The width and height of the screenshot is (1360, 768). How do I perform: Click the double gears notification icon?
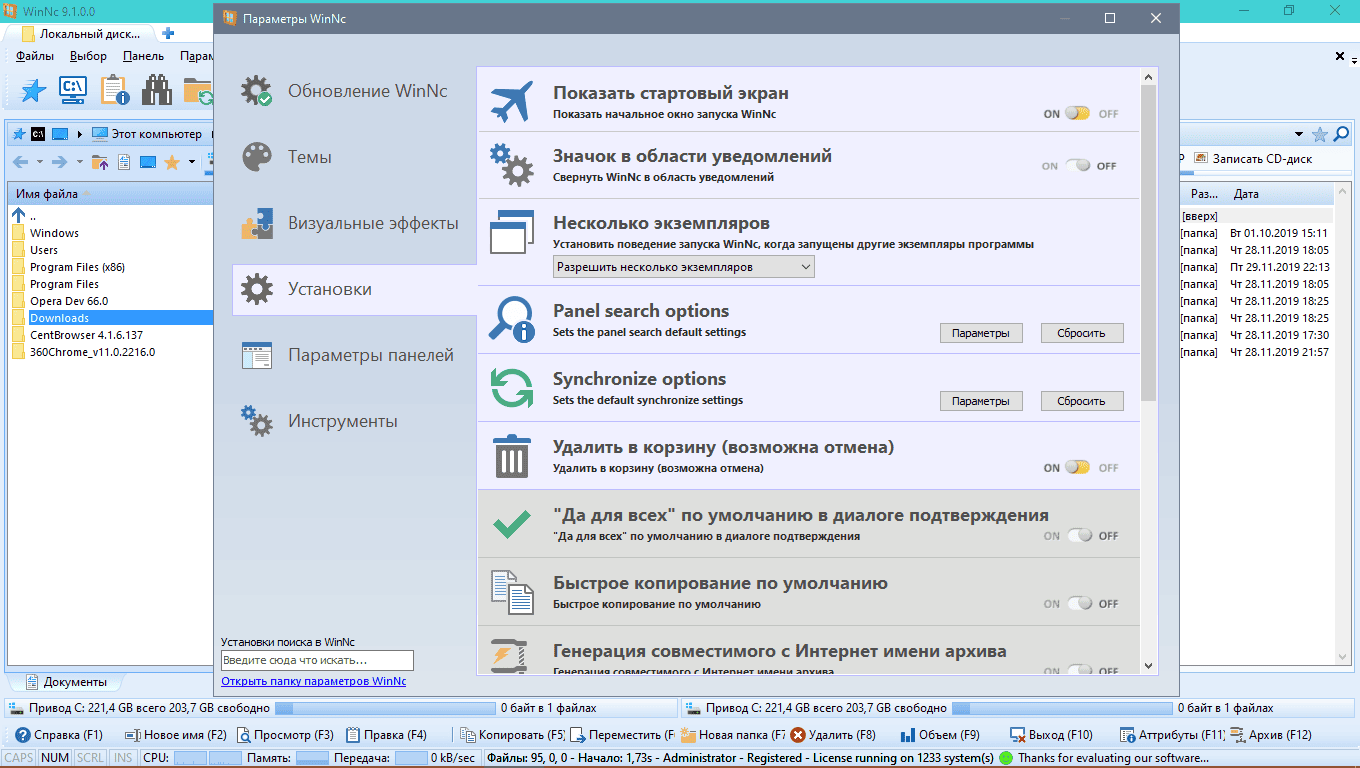click(x=512, y=165)
